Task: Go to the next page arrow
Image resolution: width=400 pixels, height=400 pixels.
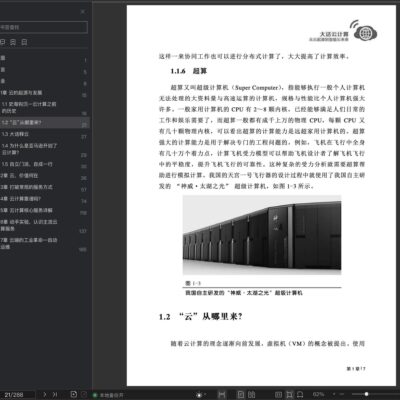Action: [x=45, y=395]
